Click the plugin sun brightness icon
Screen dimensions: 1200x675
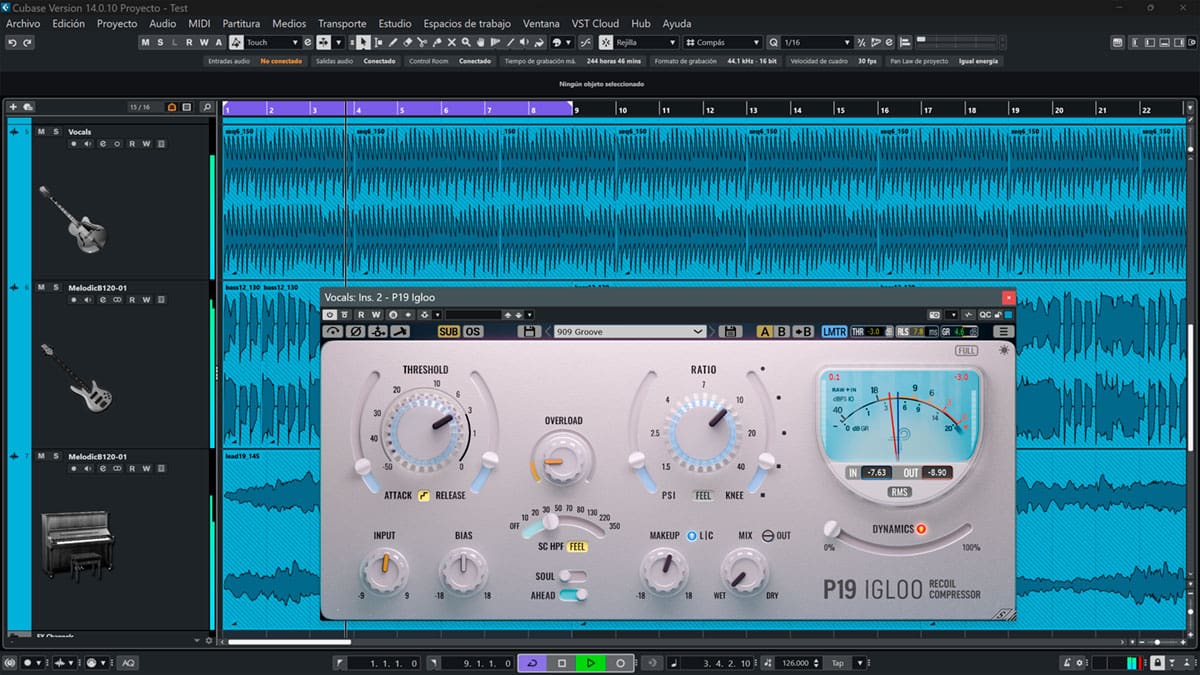point(1004,350)
